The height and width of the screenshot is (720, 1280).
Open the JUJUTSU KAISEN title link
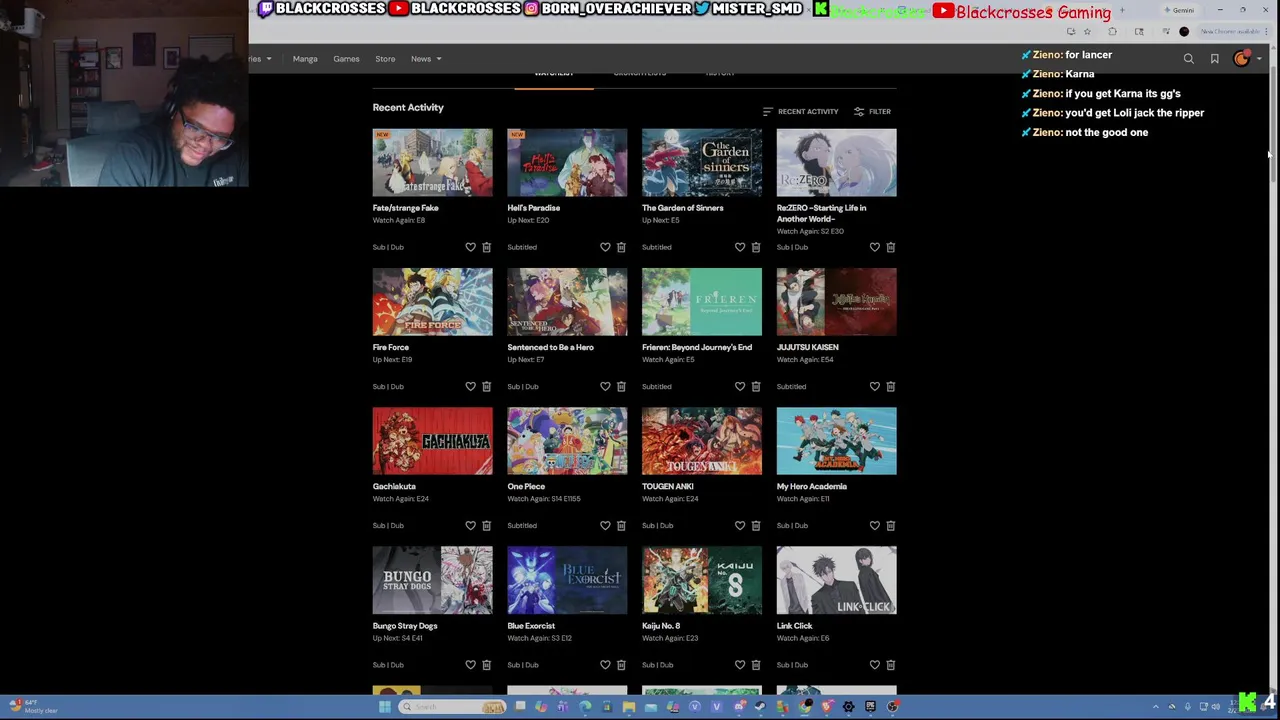(807, 347)
